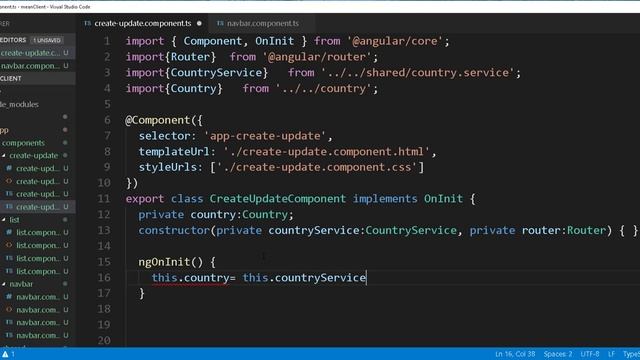The height and width of the screenshot is (360, 640).
Task: Collapse the create-update folder arrow
Action: coord(4,156)
